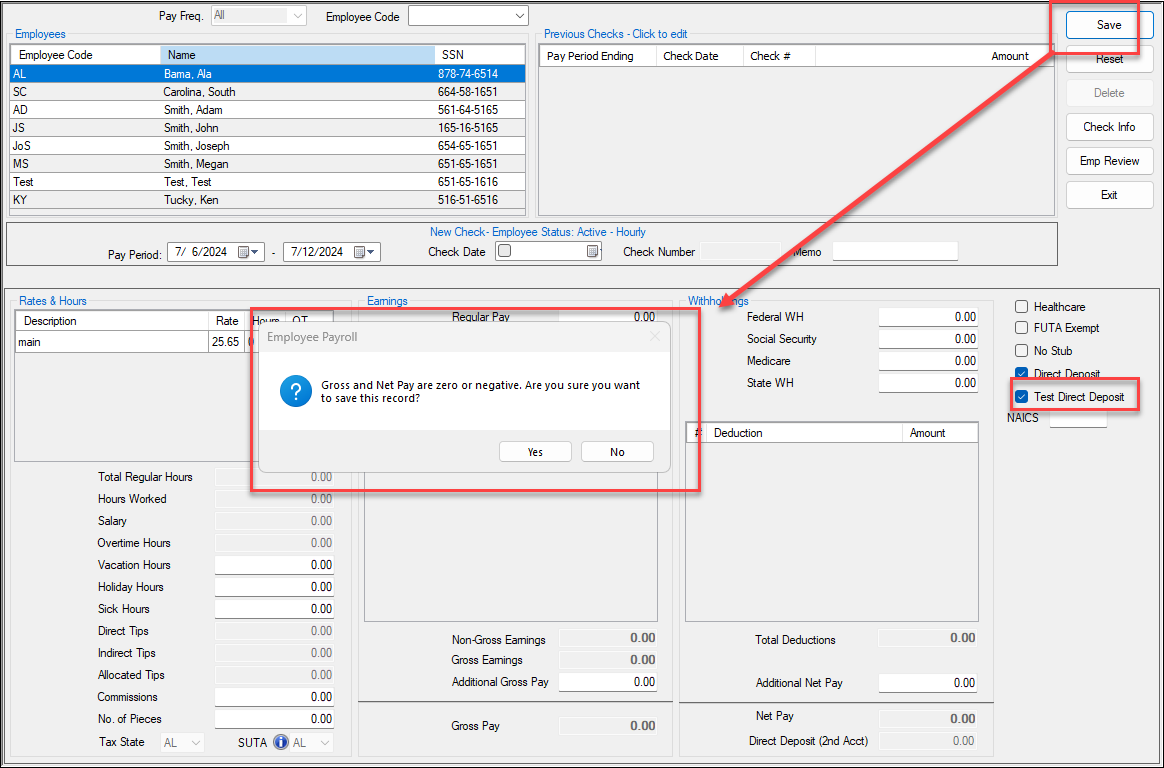Screen dimensions: 1164x768
Task: Click the question mark icon in the dialog
Action: [x=296, y=391]
